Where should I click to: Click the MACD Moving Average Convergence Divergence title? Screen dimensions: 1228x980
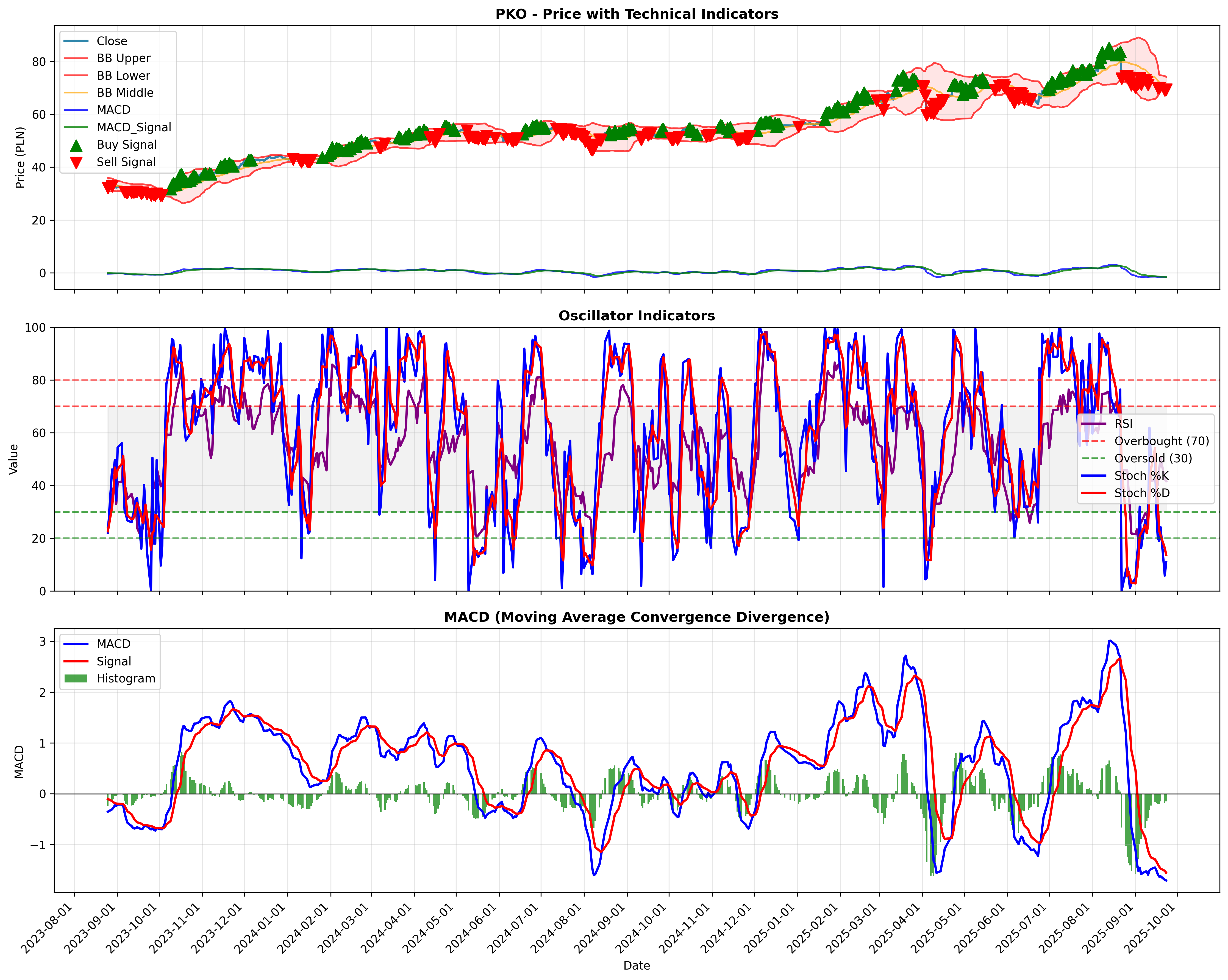(x=637, y=617)
